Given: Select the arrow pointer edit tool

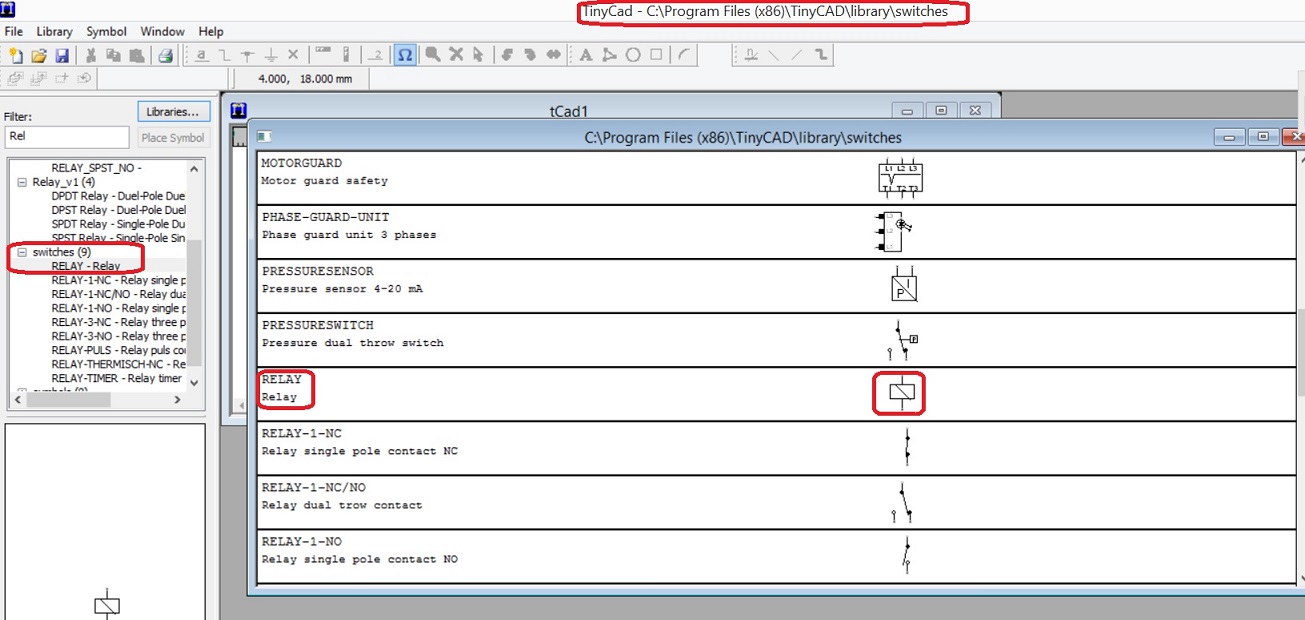Looking at the screenshot, I should coord(478,55).
